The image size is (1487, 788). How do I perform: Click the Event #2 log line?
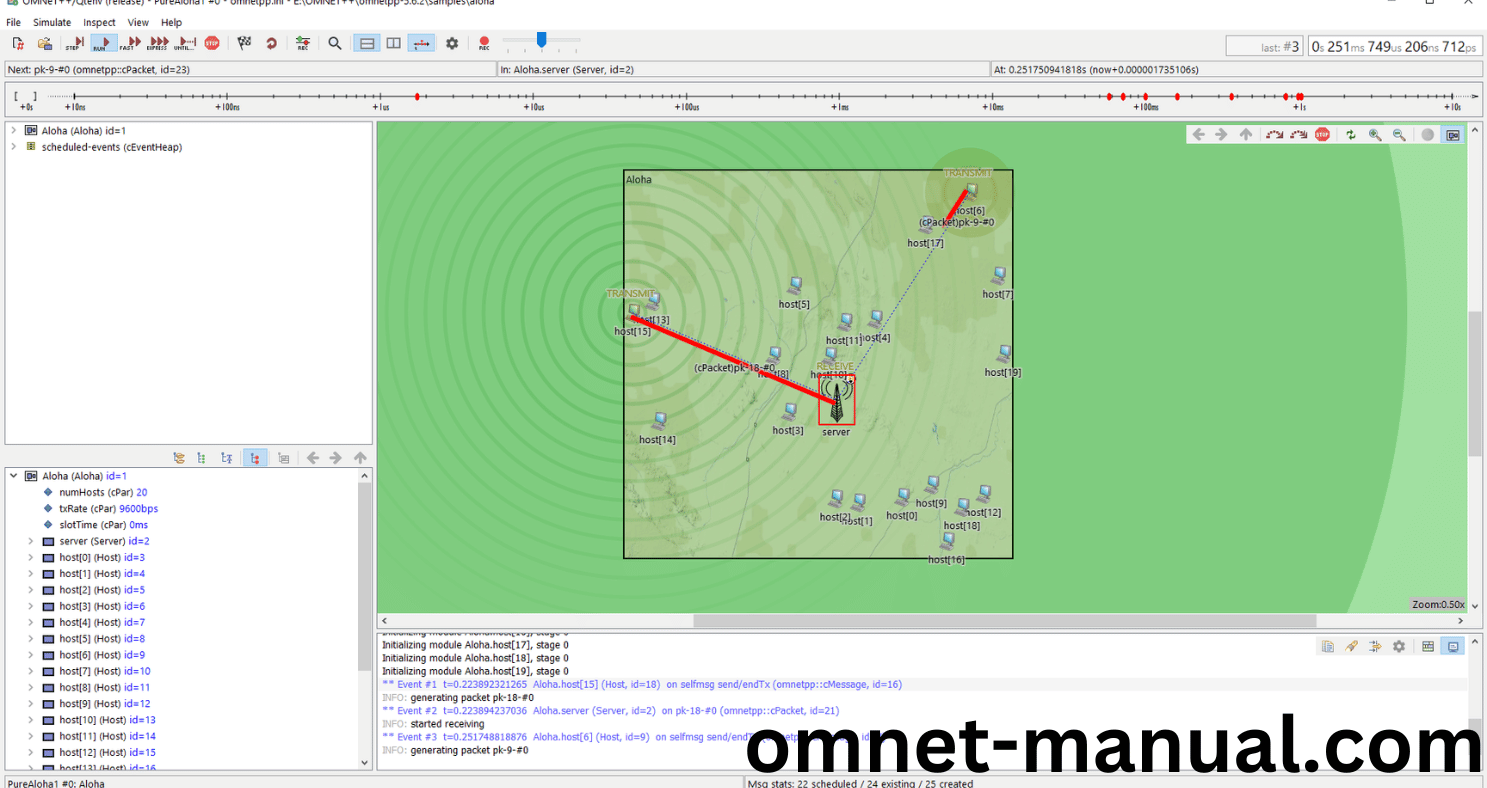click(610, 711)
